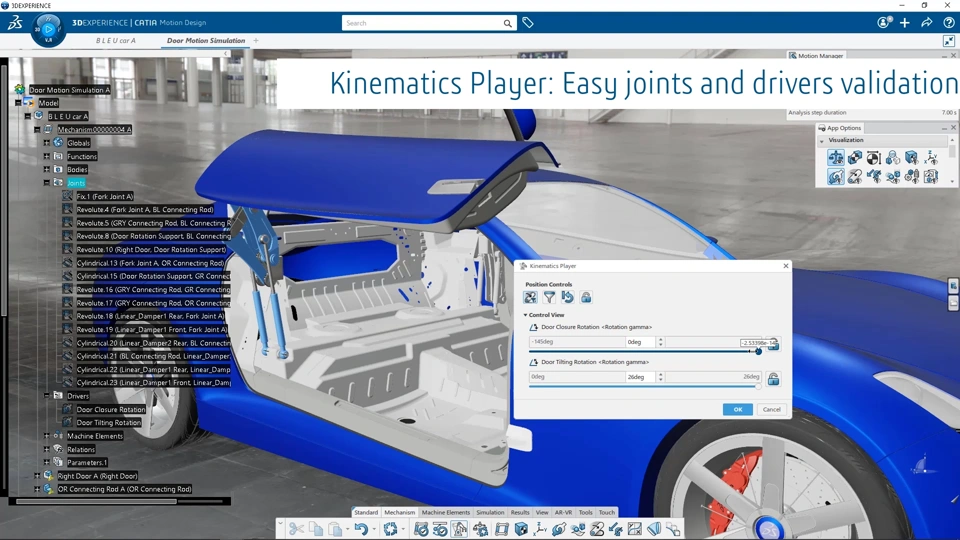Select Door Closure Rotation driver in tree

[111, 410]
